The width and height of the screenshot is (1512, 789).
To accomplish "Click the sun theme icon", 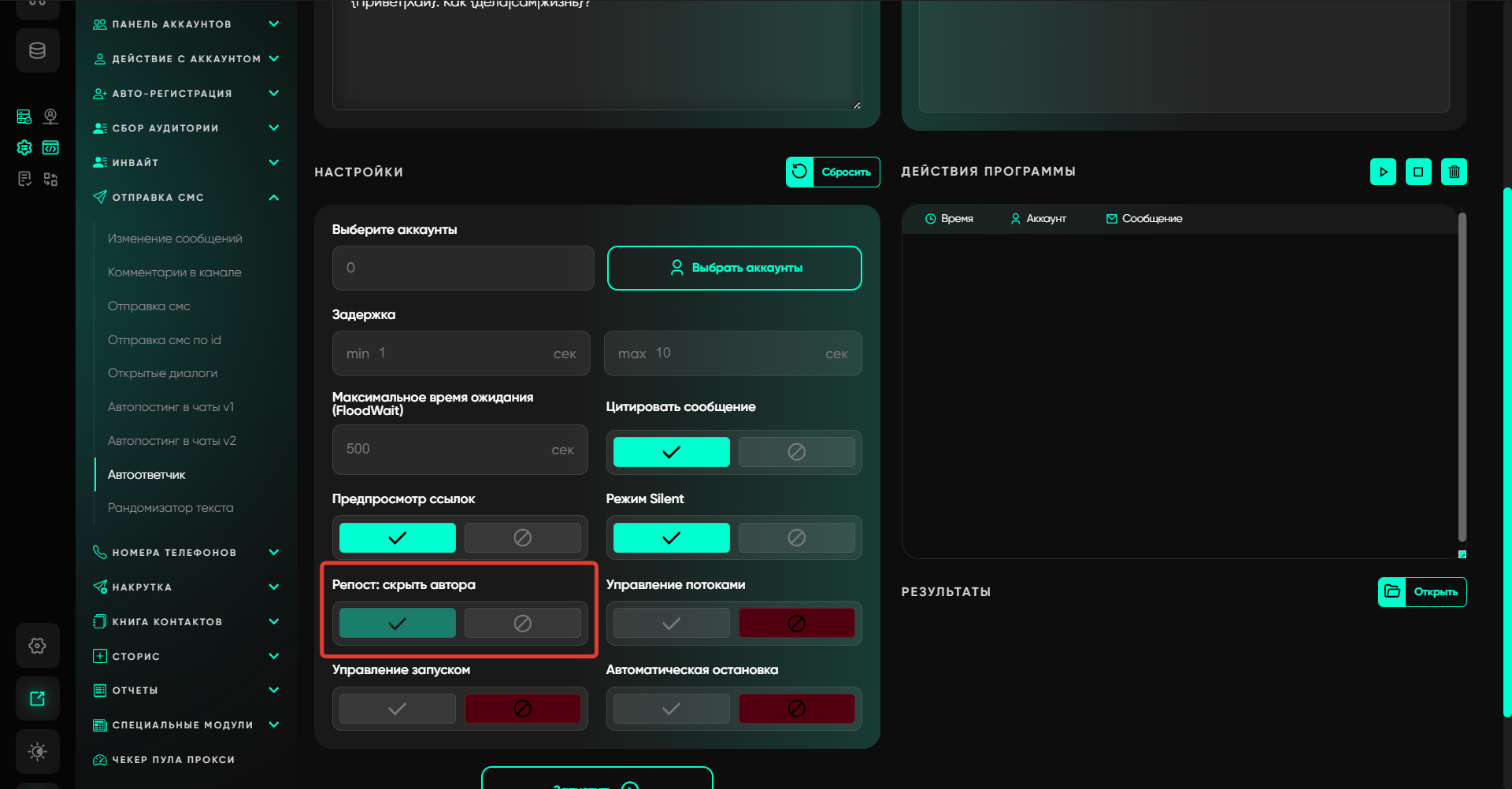I will (x=37, y=751).
